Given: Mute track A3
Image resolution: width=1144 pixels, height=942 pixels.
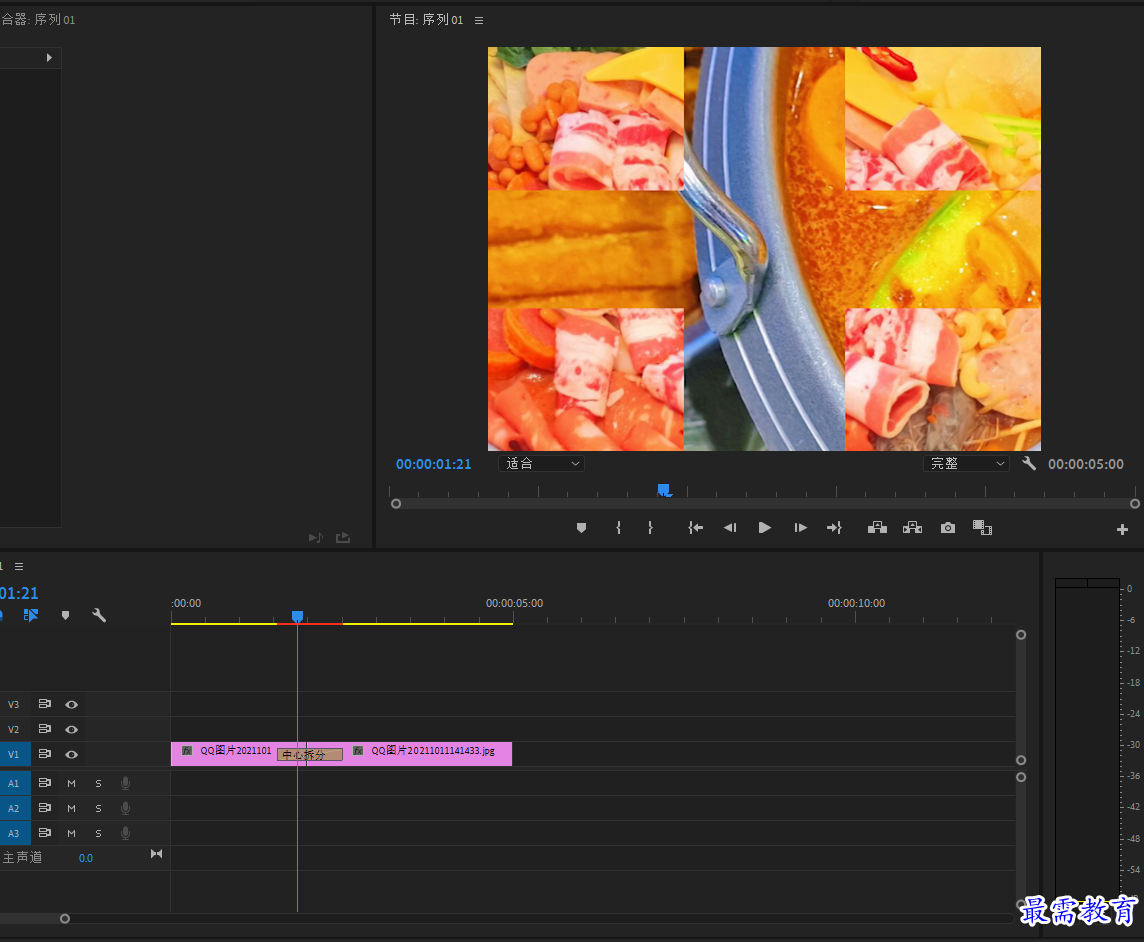Looking at the screenshot, I should 72,833.
